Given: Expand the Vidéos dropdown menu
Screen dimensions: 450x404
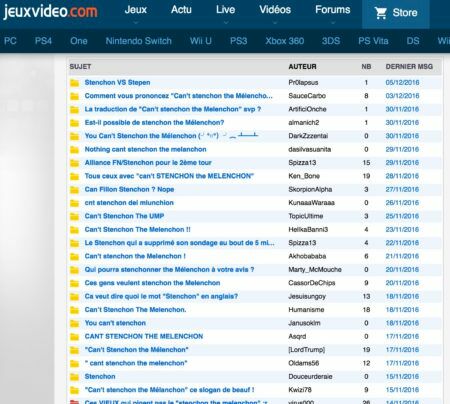Looking at the screenshot, I should coord(275,10).
